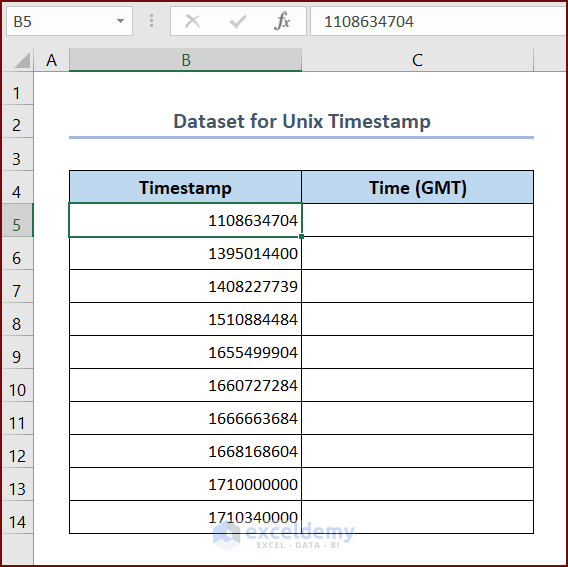Click empty Time (GMT) cell in row 9
Viewport: 568px width, 567px height.
point(417,352)
